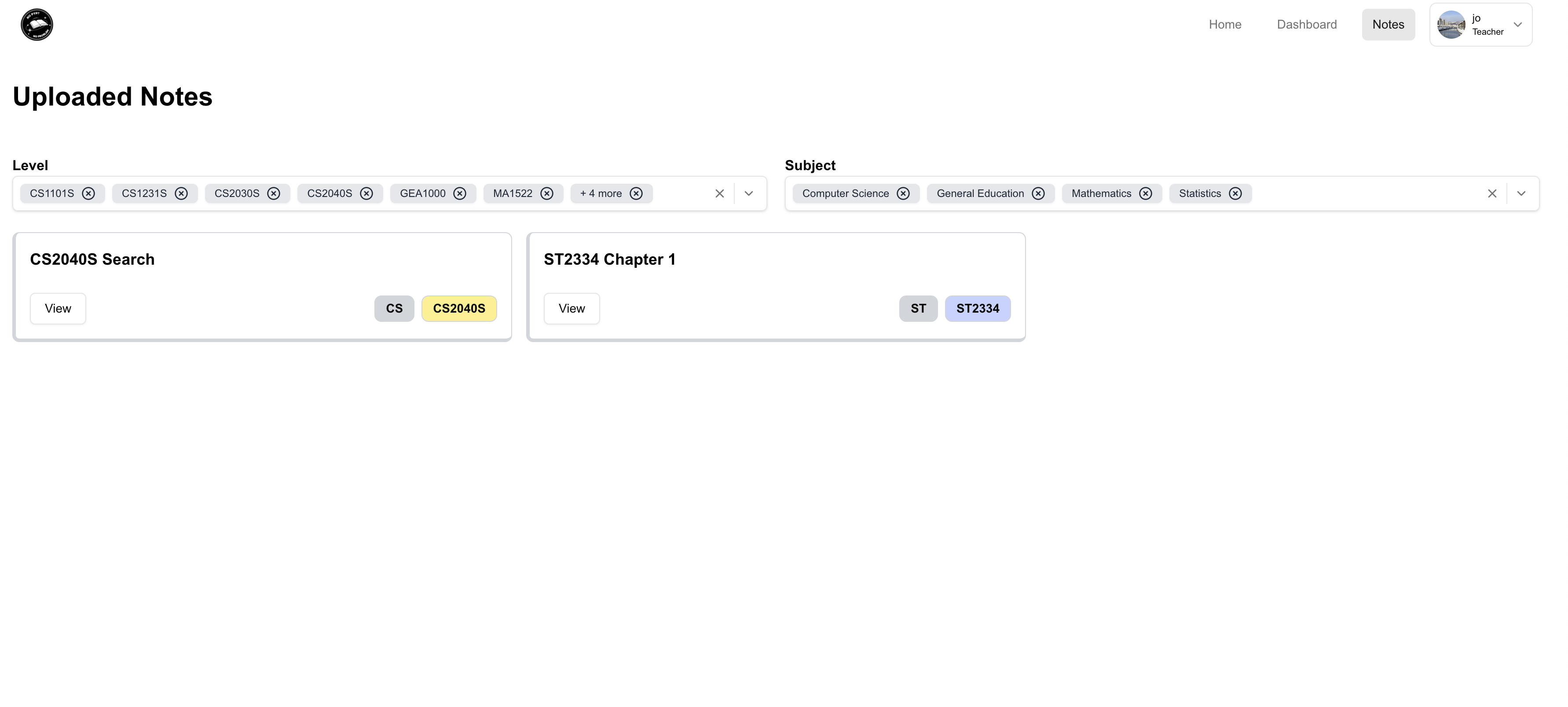The height and width of the screenshot is (707, 1568).
Task: Remove the Statistics subject tag
Action: (x=1235, y=193)
